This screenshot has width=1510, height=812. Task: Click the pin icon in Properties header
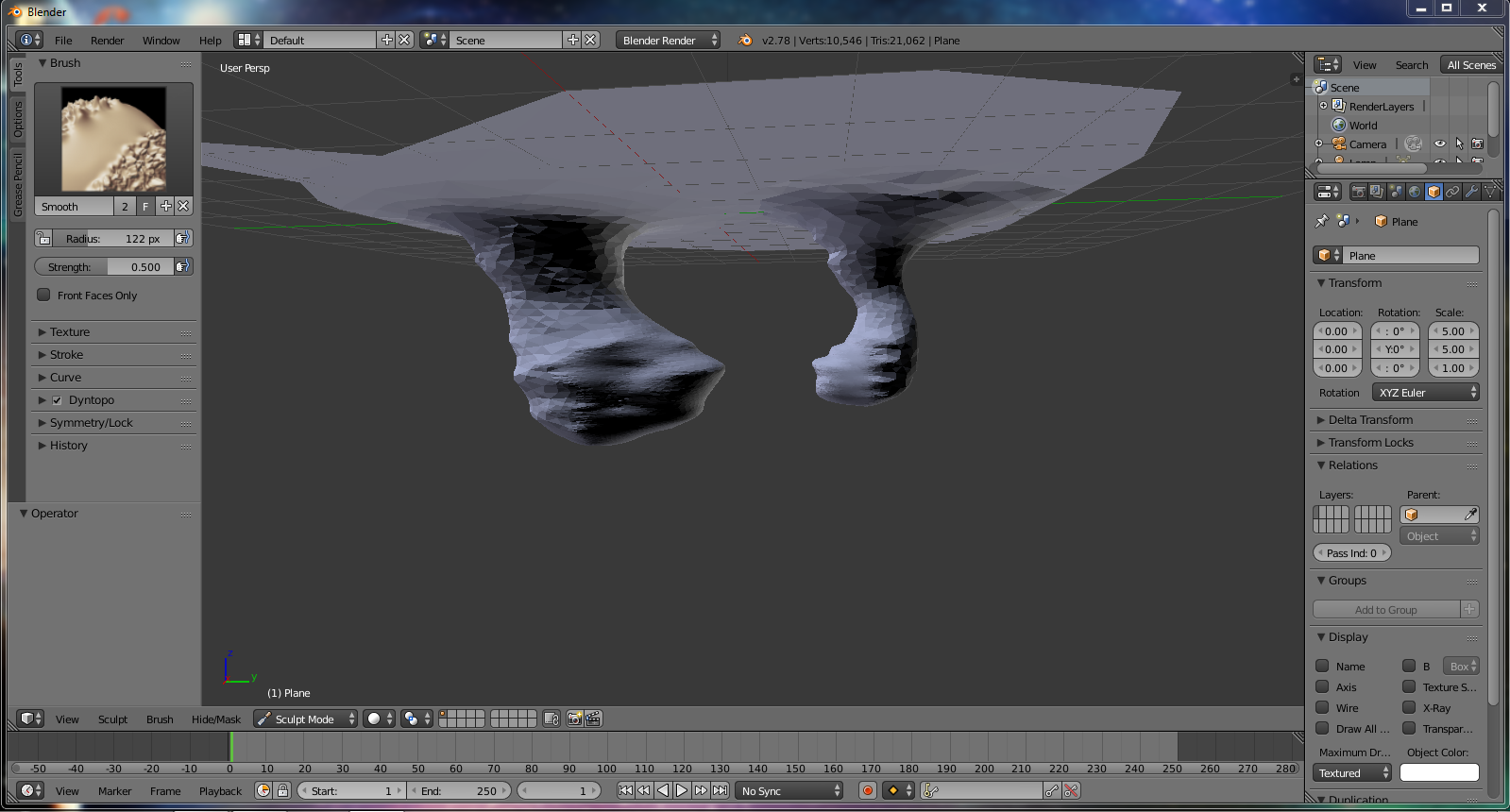(x=1322, y=221)
